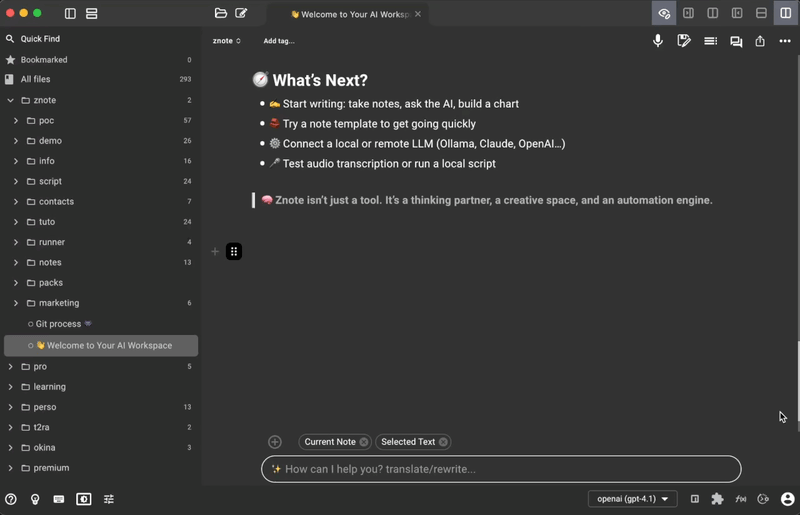
Task: Start voice dictation with microphone icon
Action: pos(658,41)
